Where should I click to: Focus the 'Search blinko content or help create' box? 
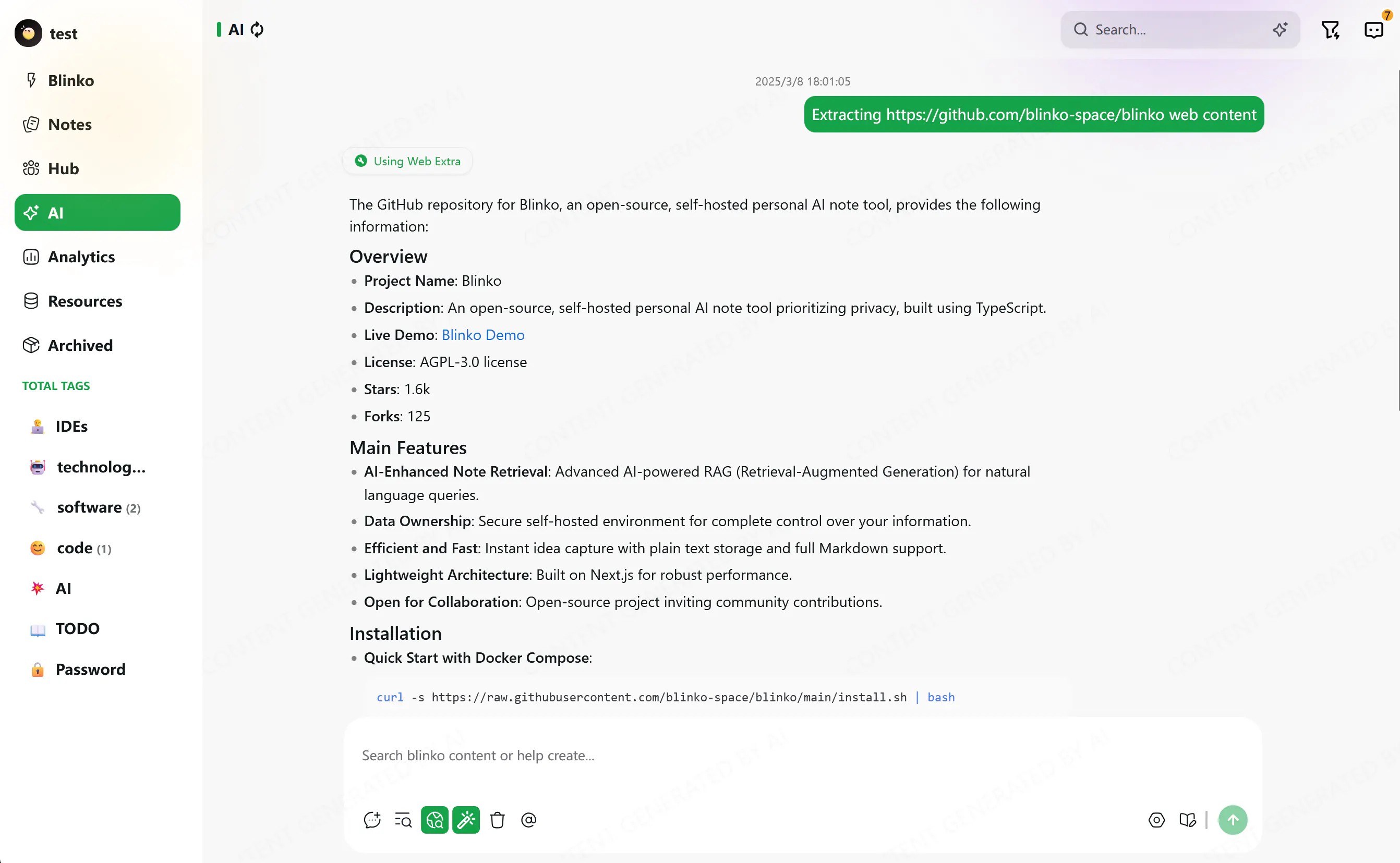(x=802, y=756)
